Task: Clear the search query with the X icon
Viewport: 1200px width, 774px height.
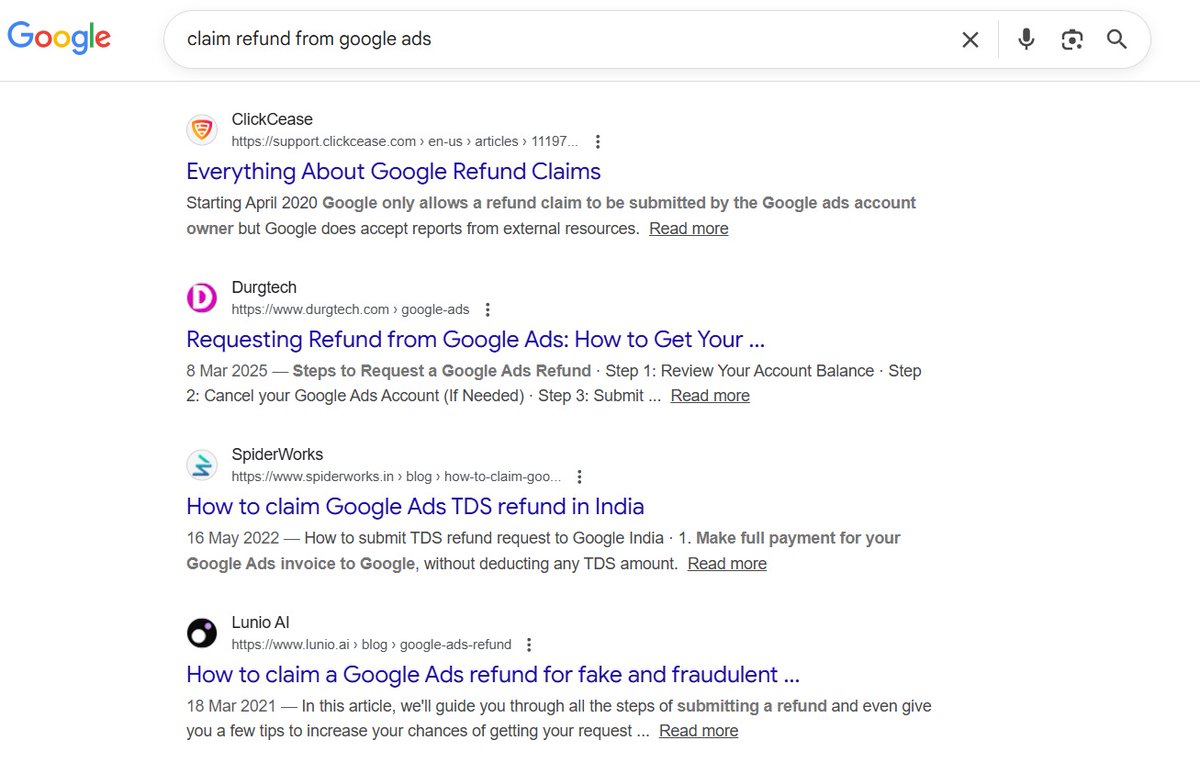Action: (x=970, y=40)
